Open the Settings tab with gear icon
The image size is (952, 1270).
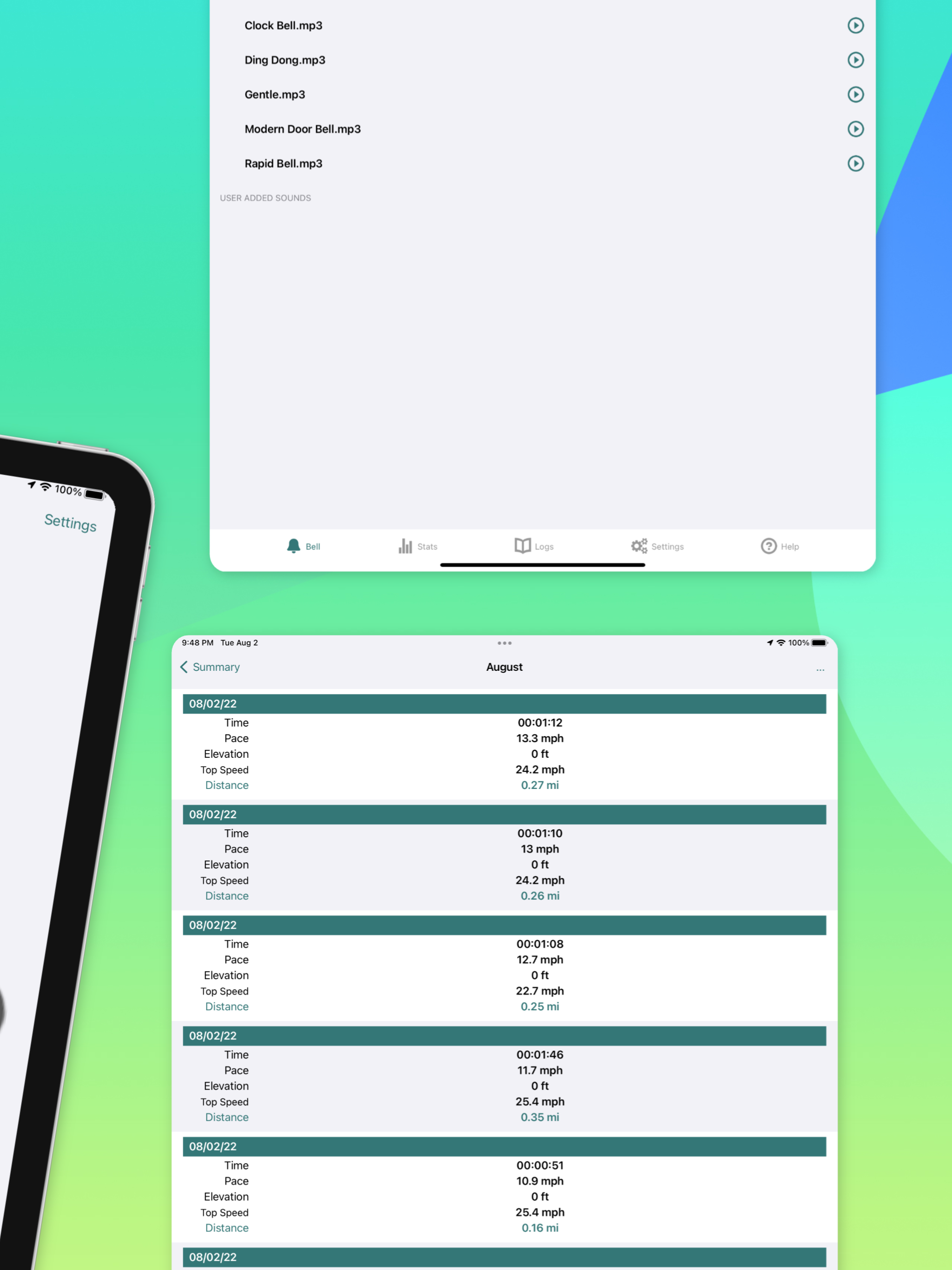coord(657,546)
